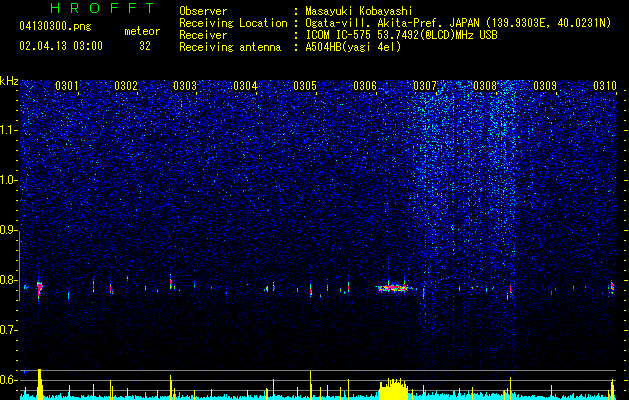Click the wide yellow intensity hump below 0306 echo

pyautogui.click(x=394, y=389)
